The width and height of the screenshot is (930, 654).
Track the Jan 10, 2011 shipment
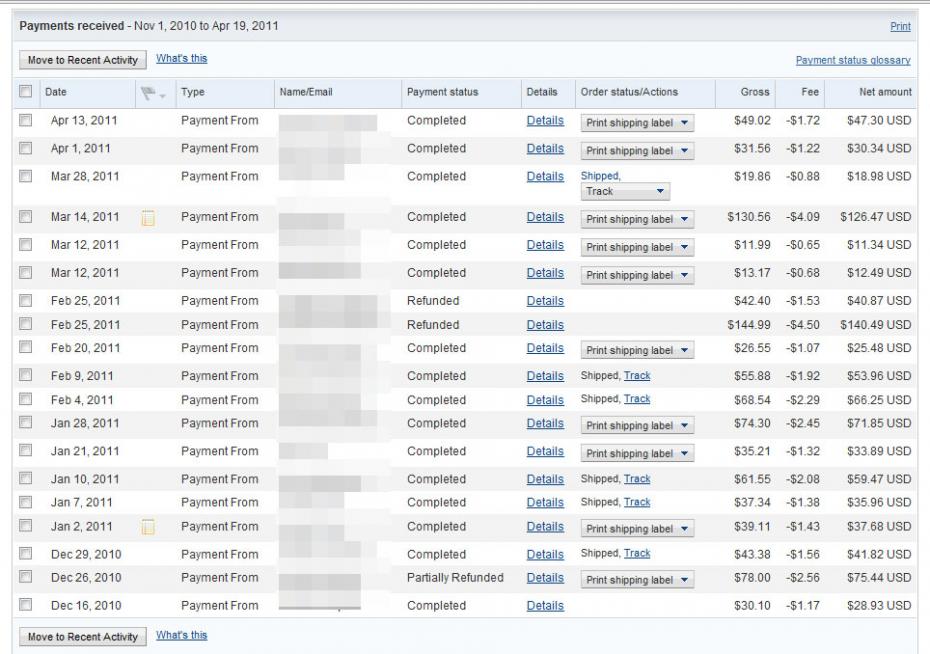pos(637,478)
